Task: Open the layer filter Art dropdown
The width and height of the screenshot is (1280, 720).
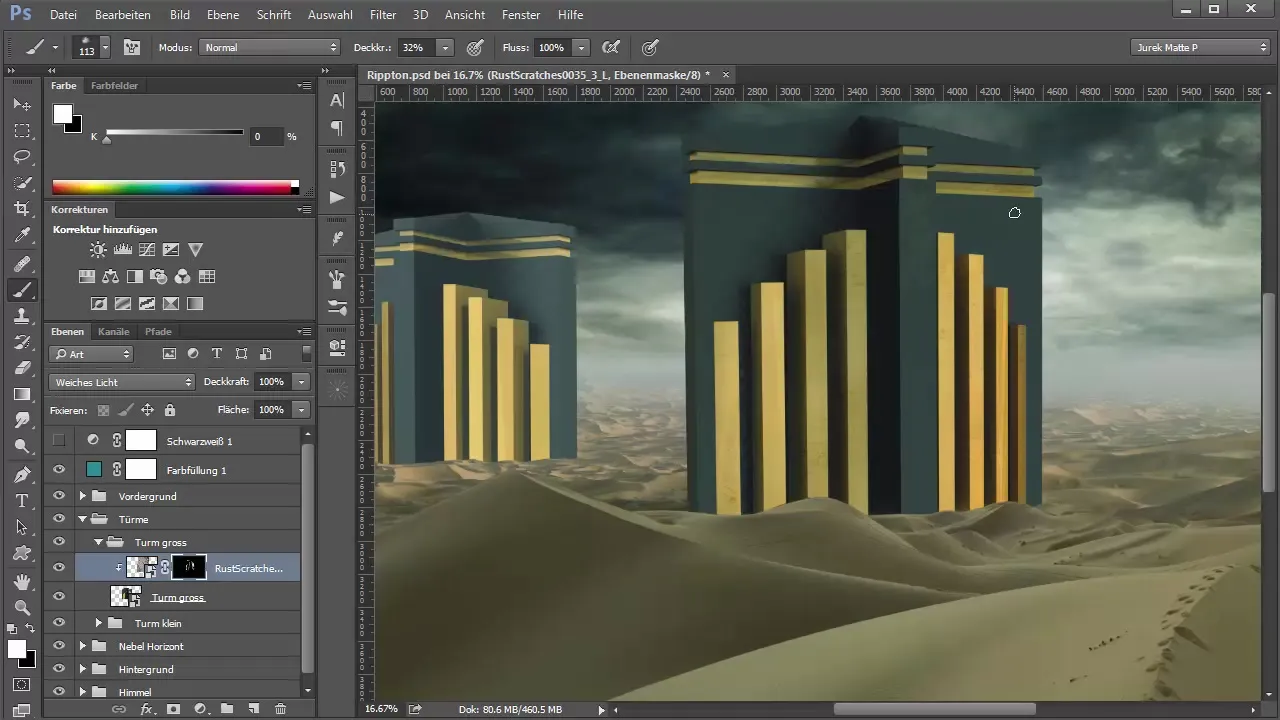Action: click(x=91, y=354)
